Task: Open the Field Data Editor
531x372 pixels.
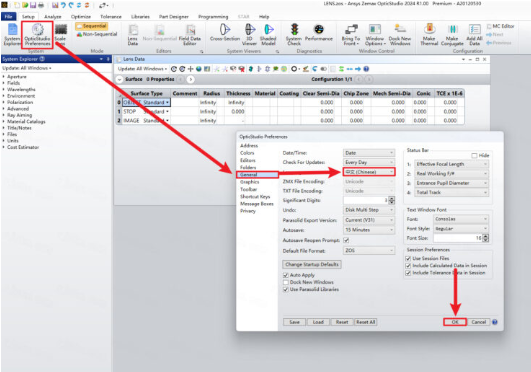Action: [190, 35]
